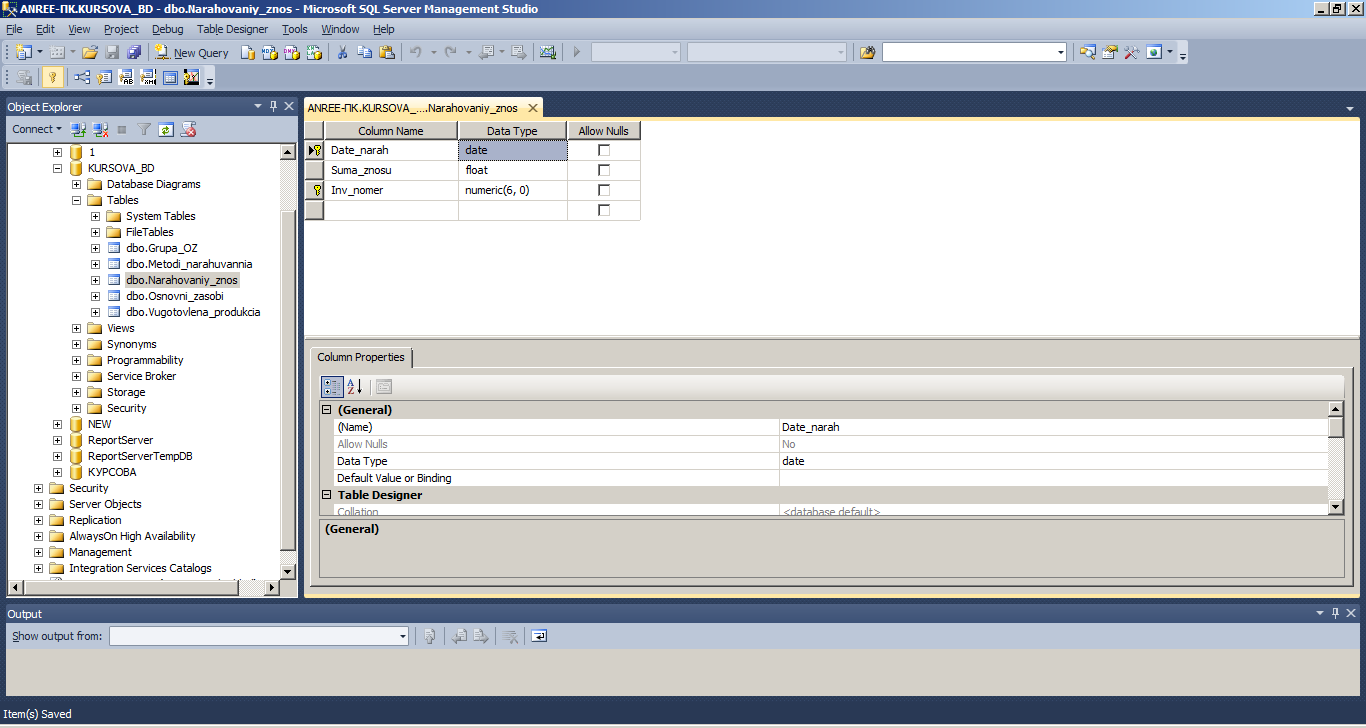Click the Open File folder icon
Screen dimensions: 1366x728
coord(90,52)
